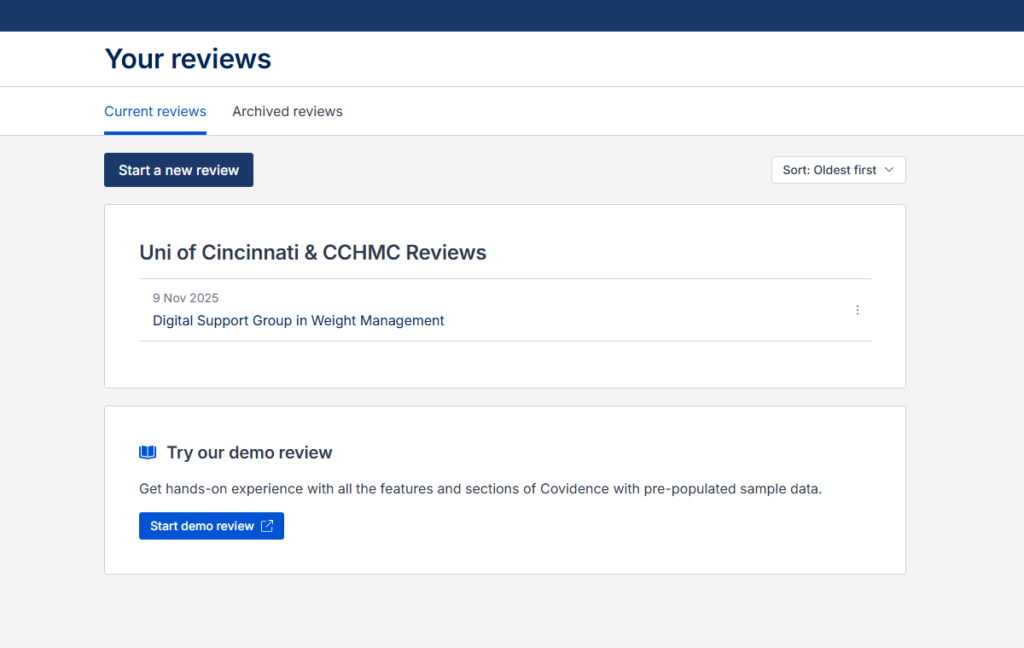Click the 9 Nov 2025 date label
Screen dimensions: 1024x648
[x=185, y=298]
